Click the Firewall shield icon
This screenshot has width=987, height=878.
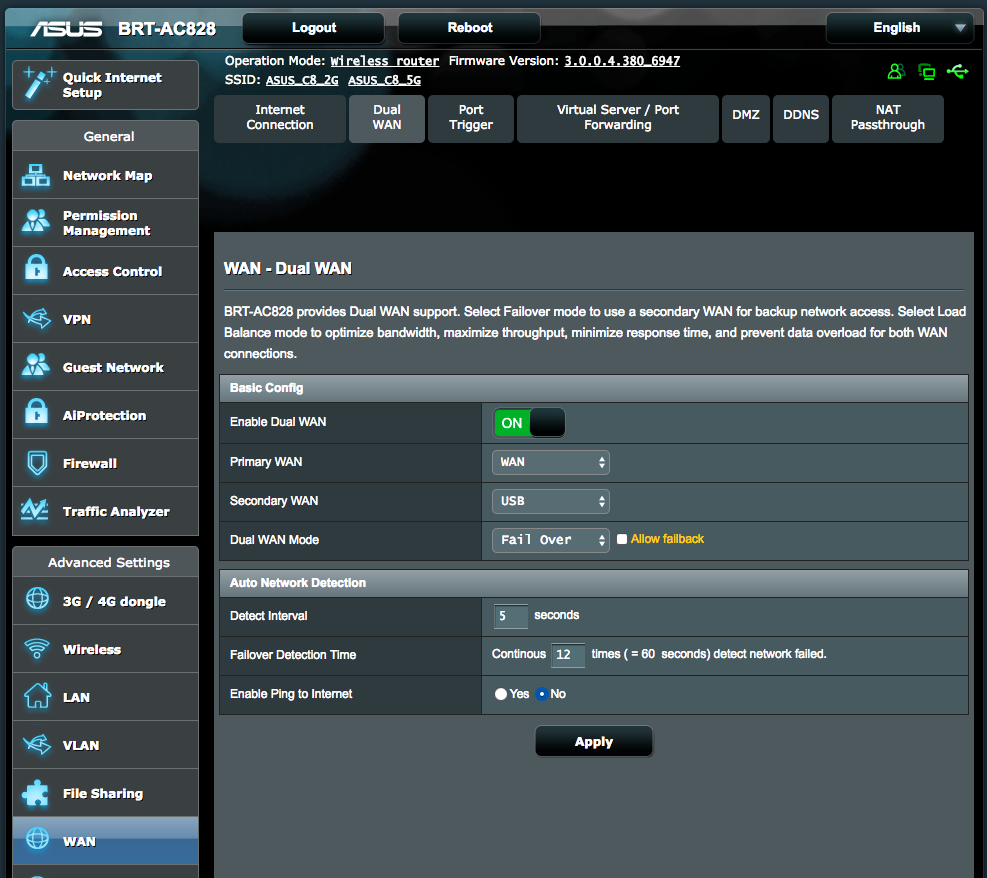pyautogui.click(x=36, y=463)
